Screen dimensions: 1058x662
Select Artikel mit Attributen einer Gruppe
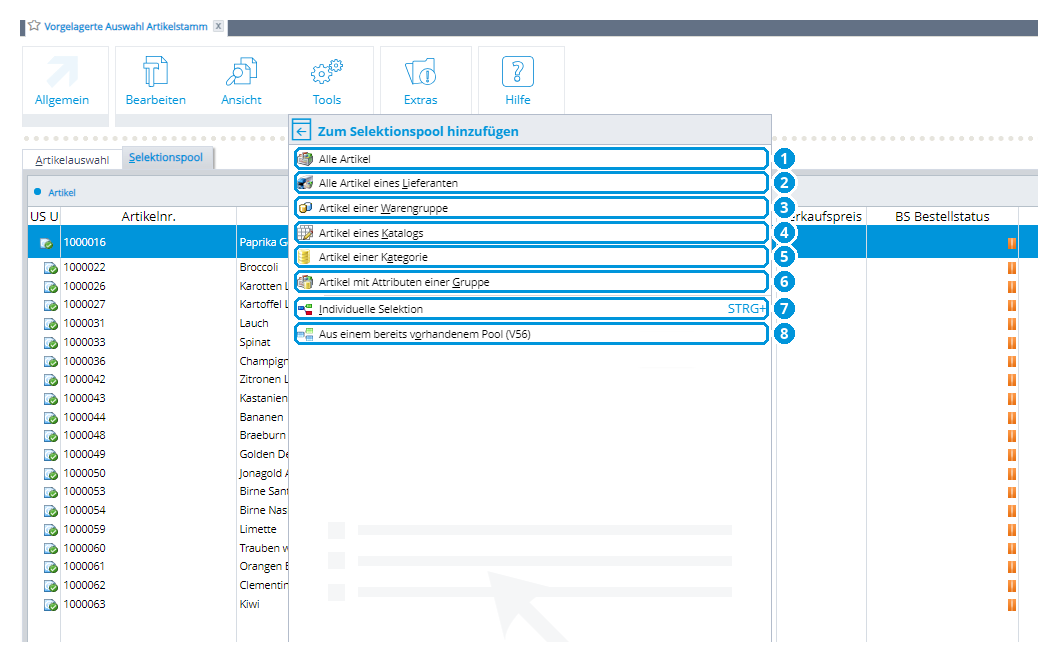coord(531,282)
